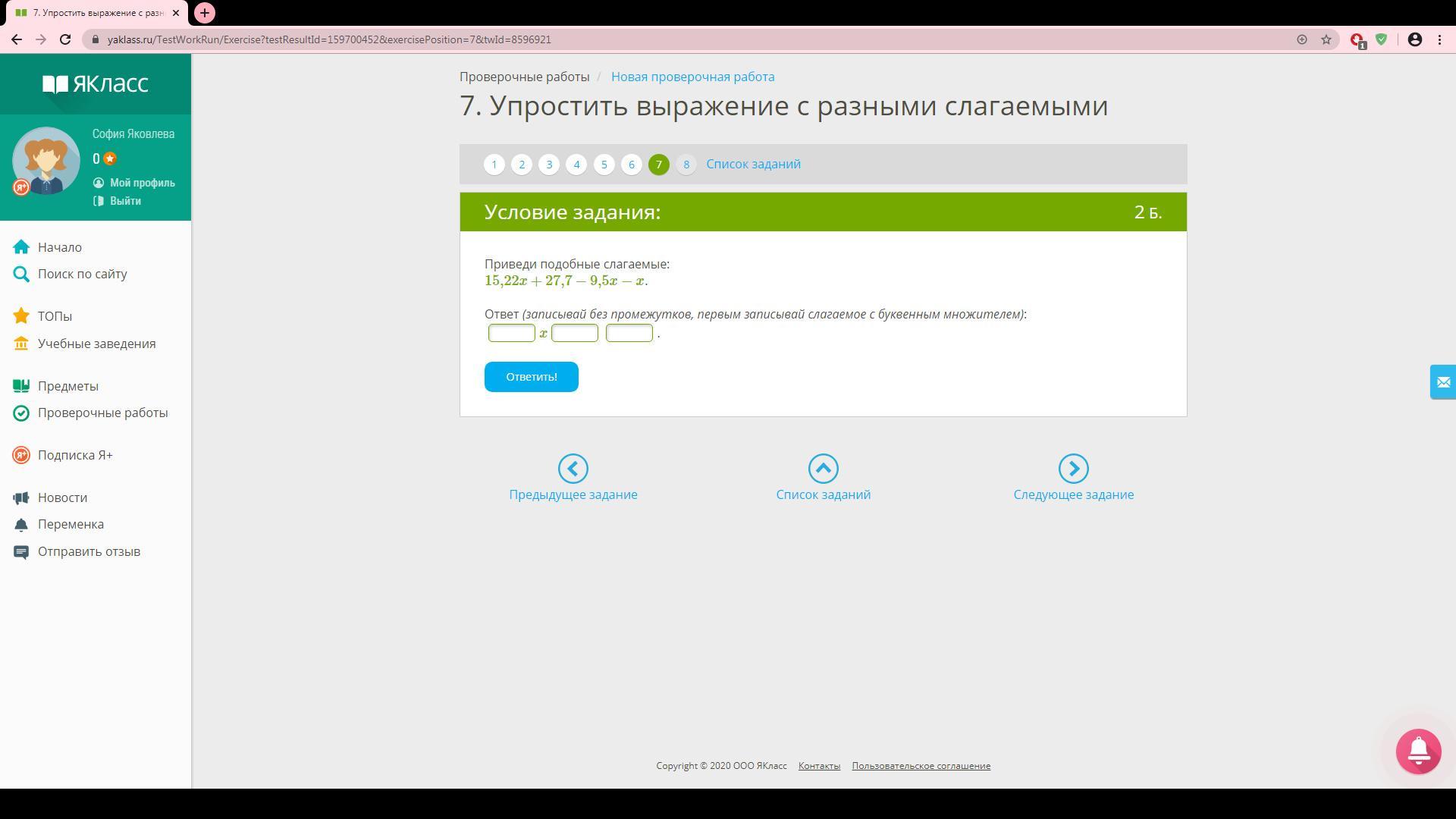Click the last answer input field
This screenshot has width=1456, height=819.
coord(629,333)
